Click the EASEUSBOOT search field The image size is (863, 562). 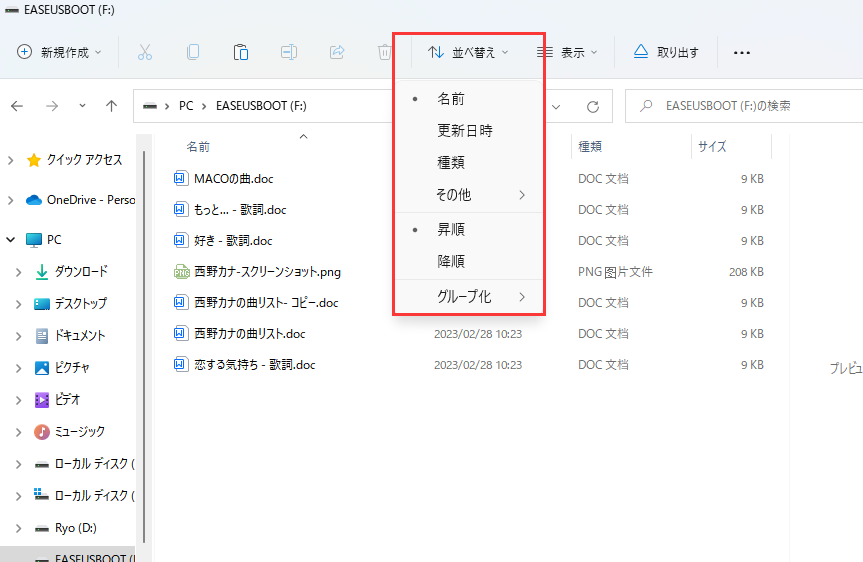[x=744, y=106]
